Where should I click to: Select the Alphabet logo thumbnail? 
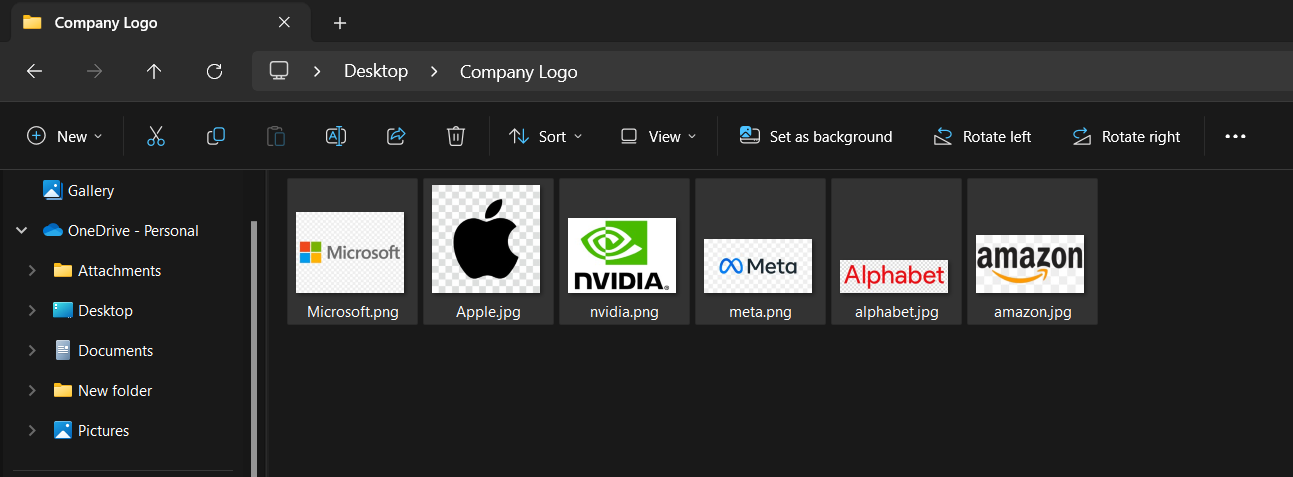pyautogui.click(x=894, y=276)
